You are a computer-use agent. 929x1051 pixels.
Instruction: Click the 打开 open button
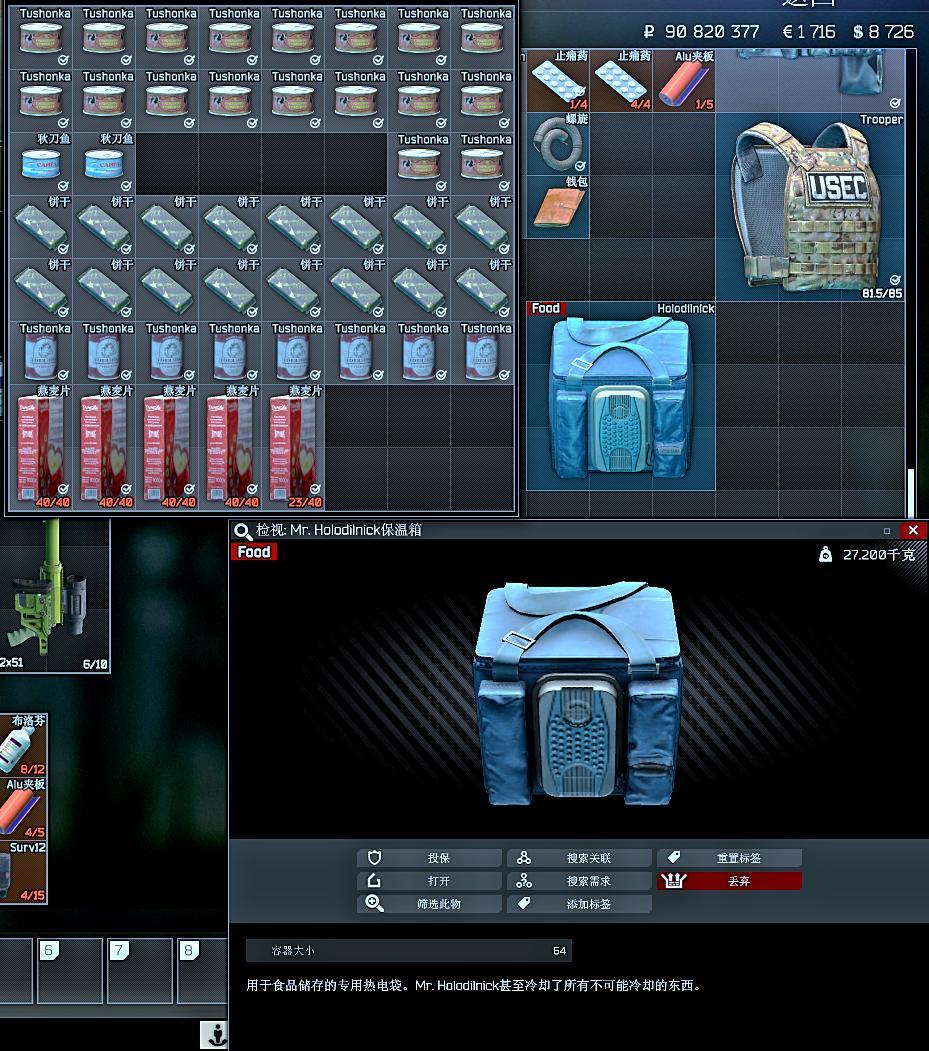tap(430, 881)
